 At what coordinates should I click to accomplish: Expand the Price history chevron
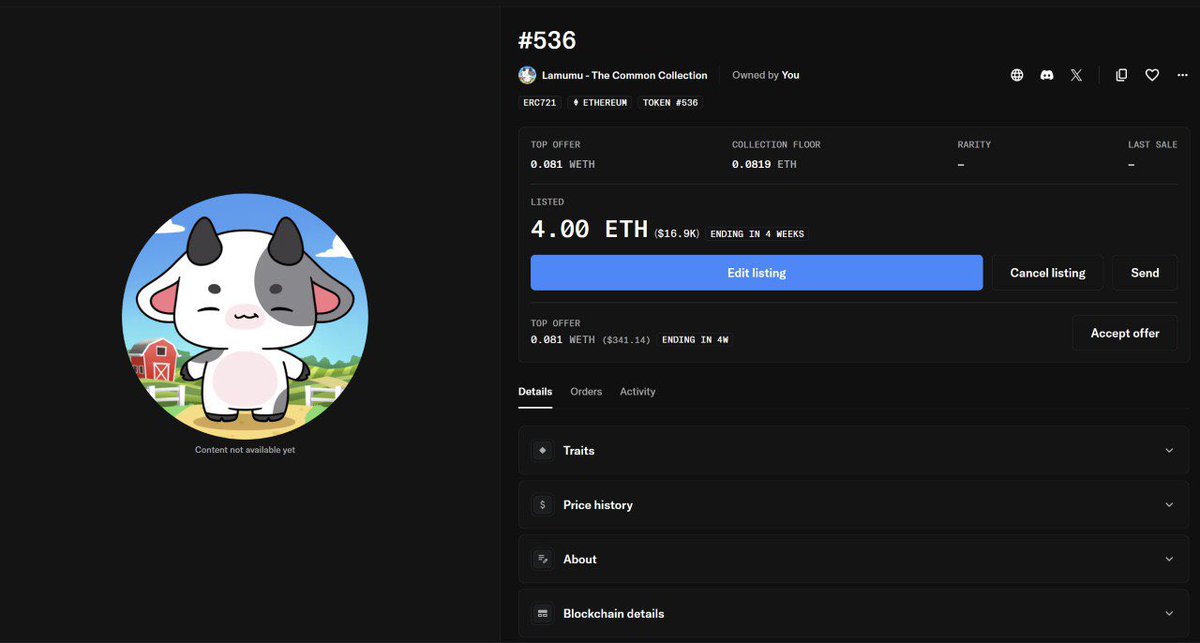coord(1169,505)
